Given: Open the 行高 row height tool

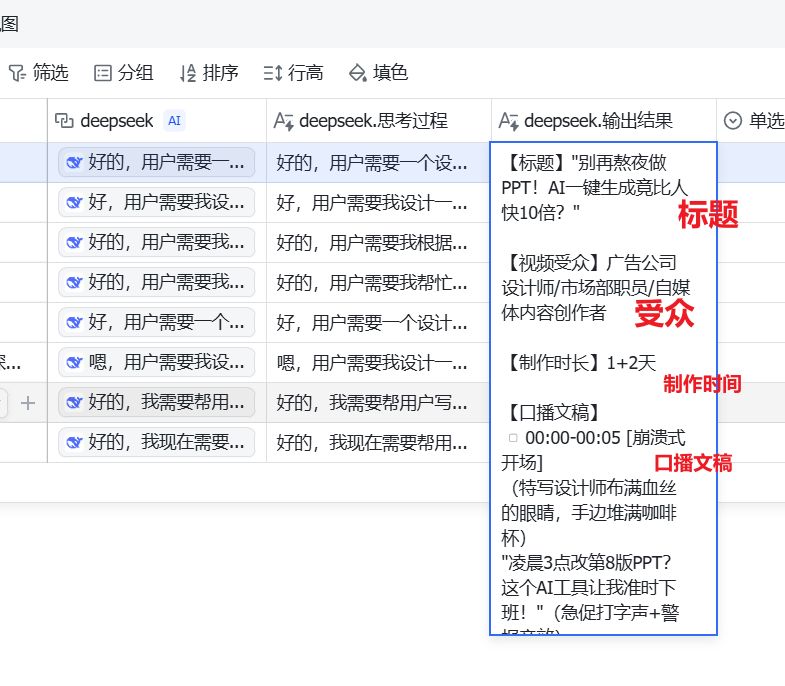Looking at the screenshot, I should pos(293,73).
